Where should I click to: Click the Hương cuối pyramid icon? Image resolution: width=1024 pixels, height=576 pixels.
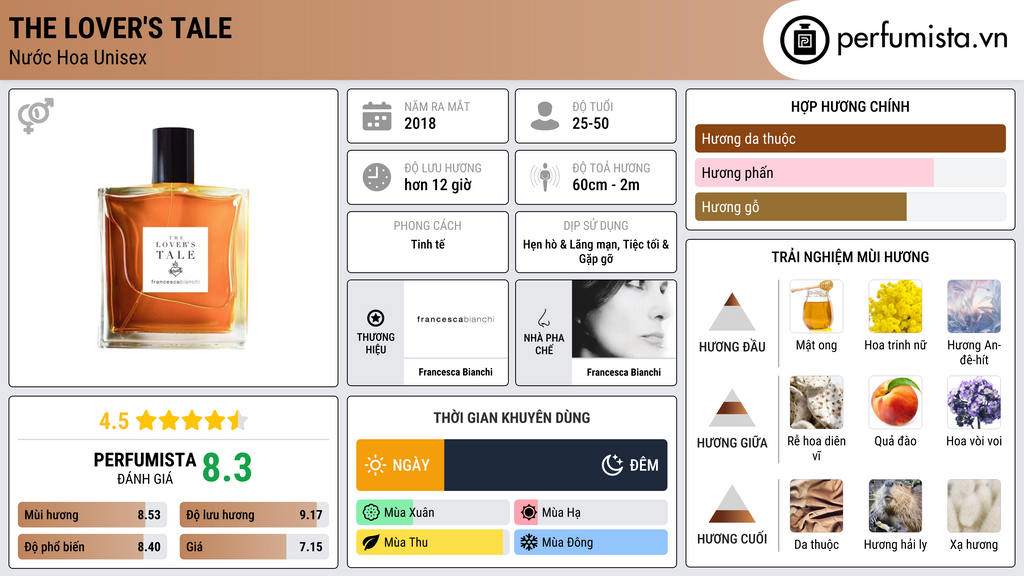click(x=732, y=504)
